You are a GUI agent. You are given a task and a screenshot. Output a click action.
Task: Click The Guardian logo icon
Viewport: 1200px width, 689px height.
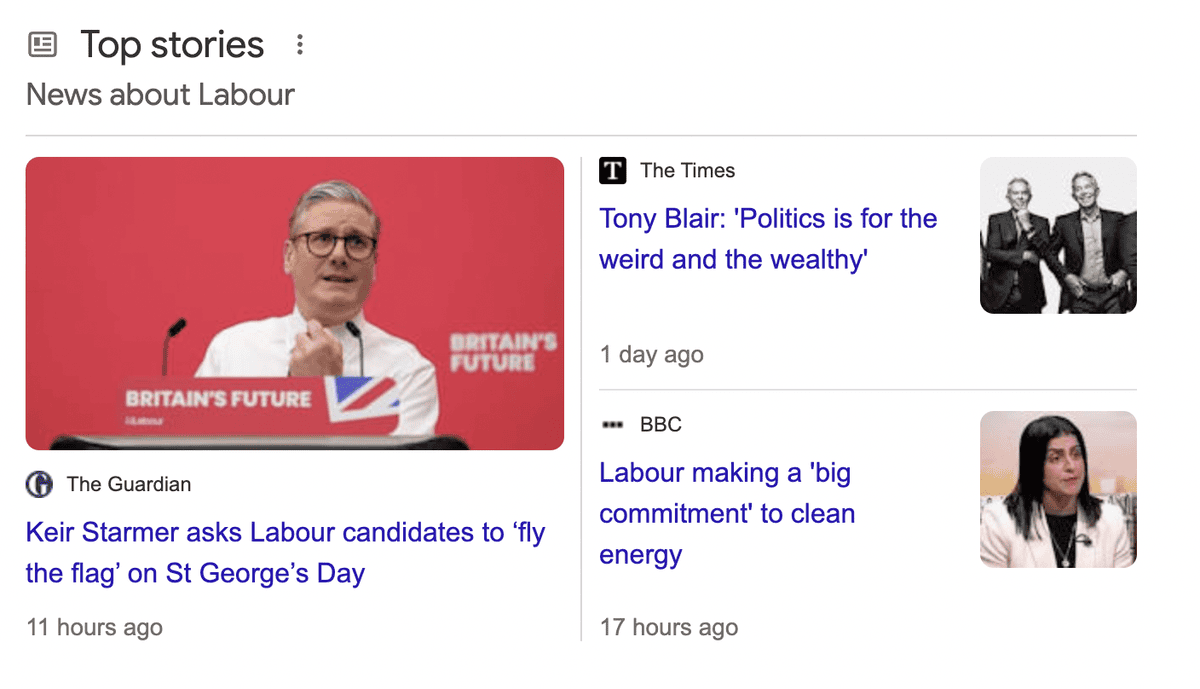pos(39,485)
